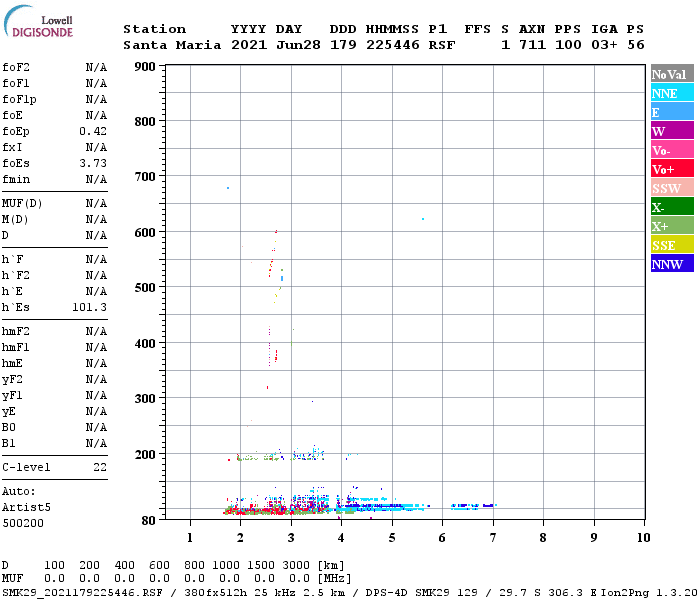The image size is (700, 600).
Task: Select the SSE yellow legend swatch
Action: [672, 245]
